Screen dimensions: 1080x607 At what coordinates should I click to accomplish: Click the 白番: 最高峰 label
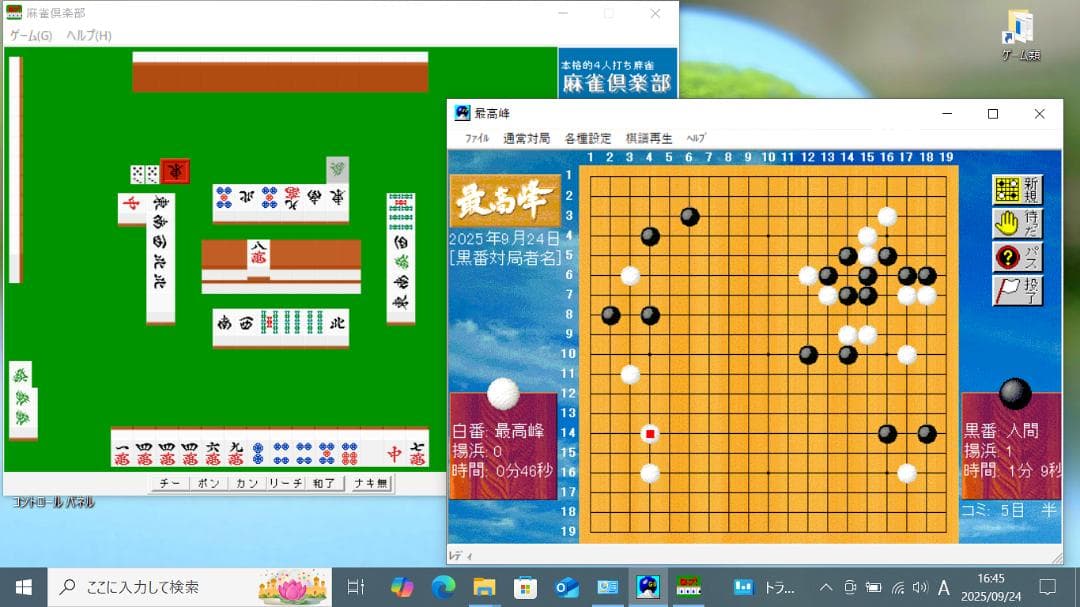[498, 431]
